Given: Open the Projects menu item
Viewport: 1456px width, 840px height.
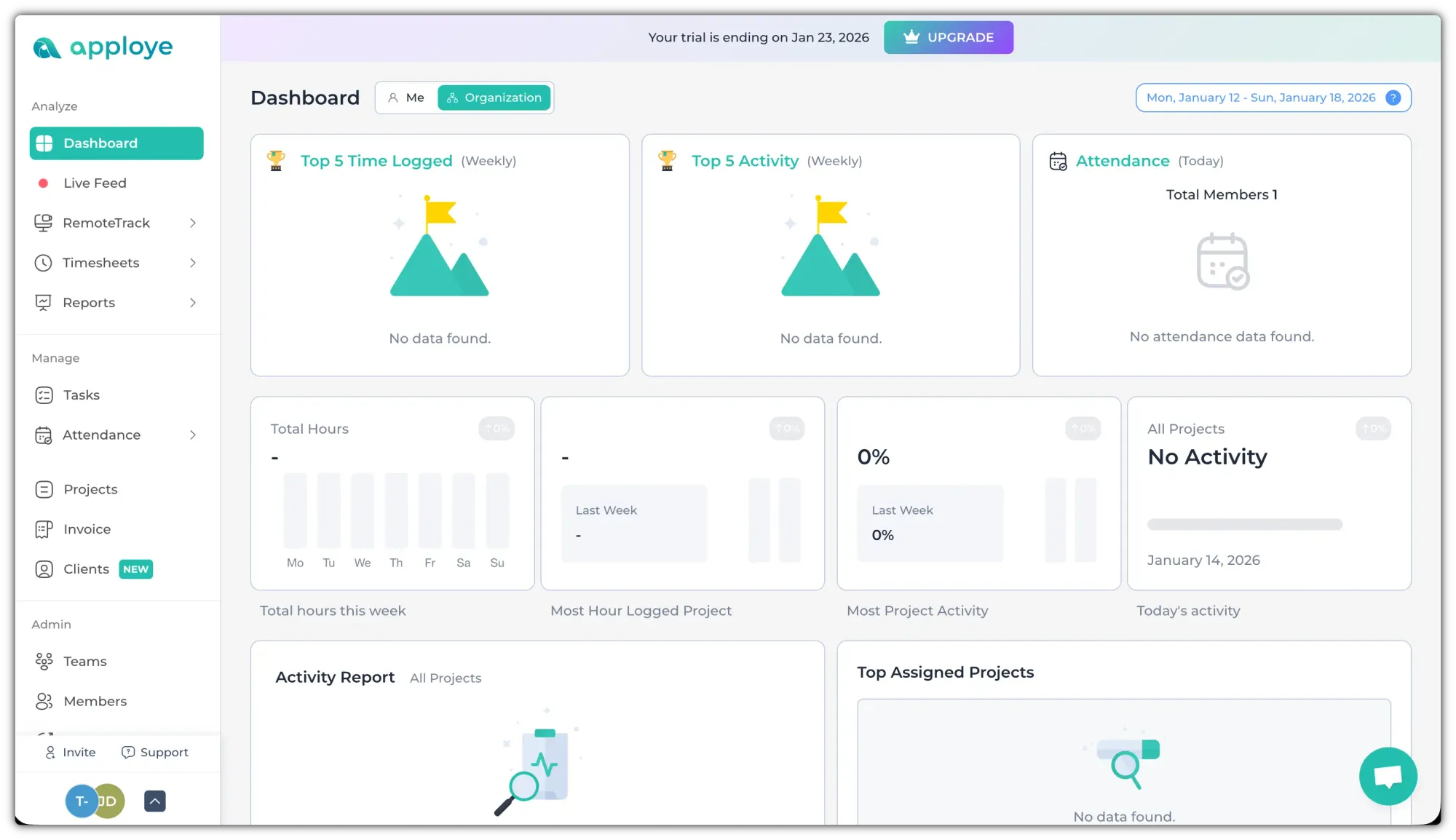Looking at the screenshot, I should point(90,489).
